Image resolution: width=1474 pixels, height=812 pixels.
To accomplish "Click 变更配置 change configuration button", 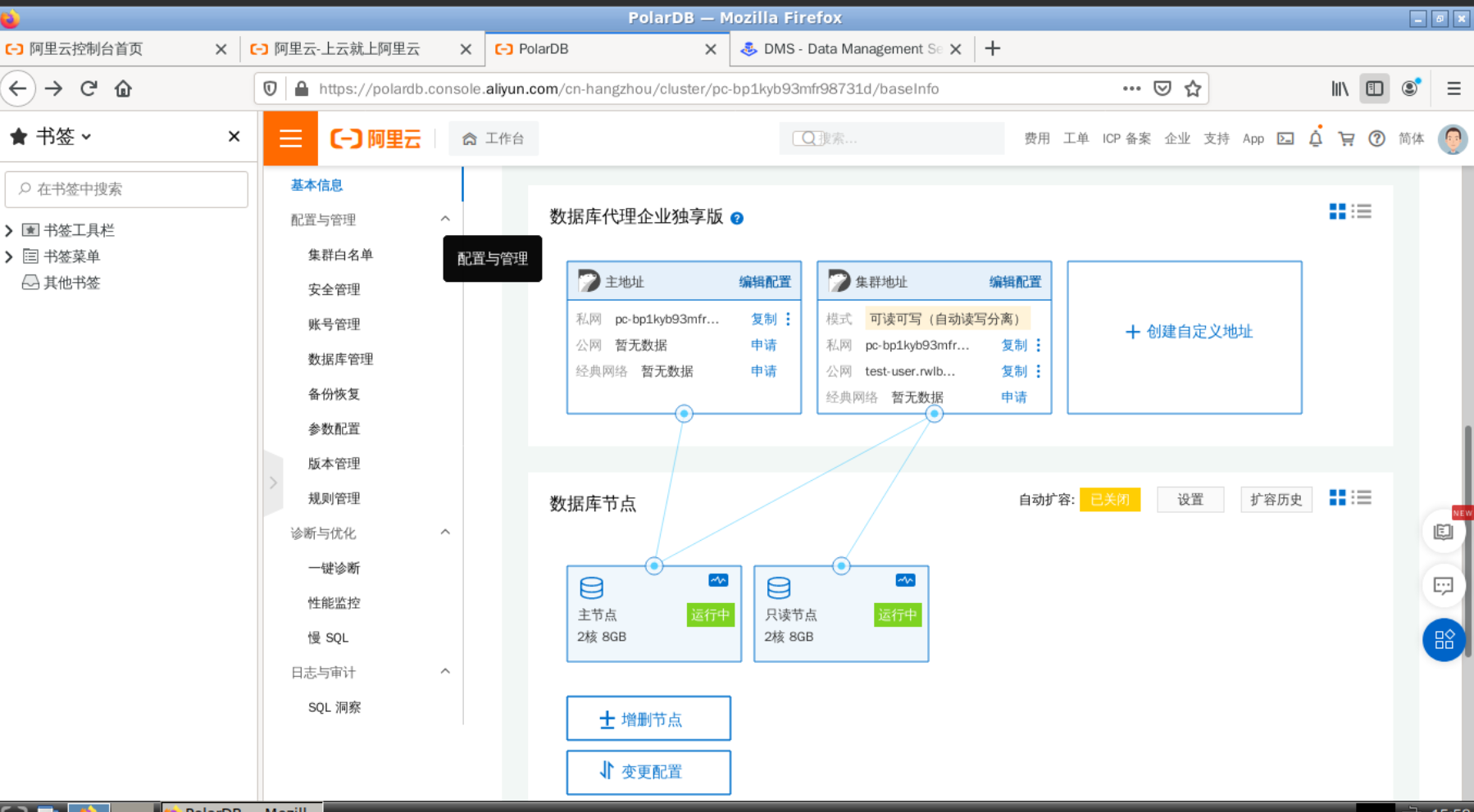I will [648, 772].
